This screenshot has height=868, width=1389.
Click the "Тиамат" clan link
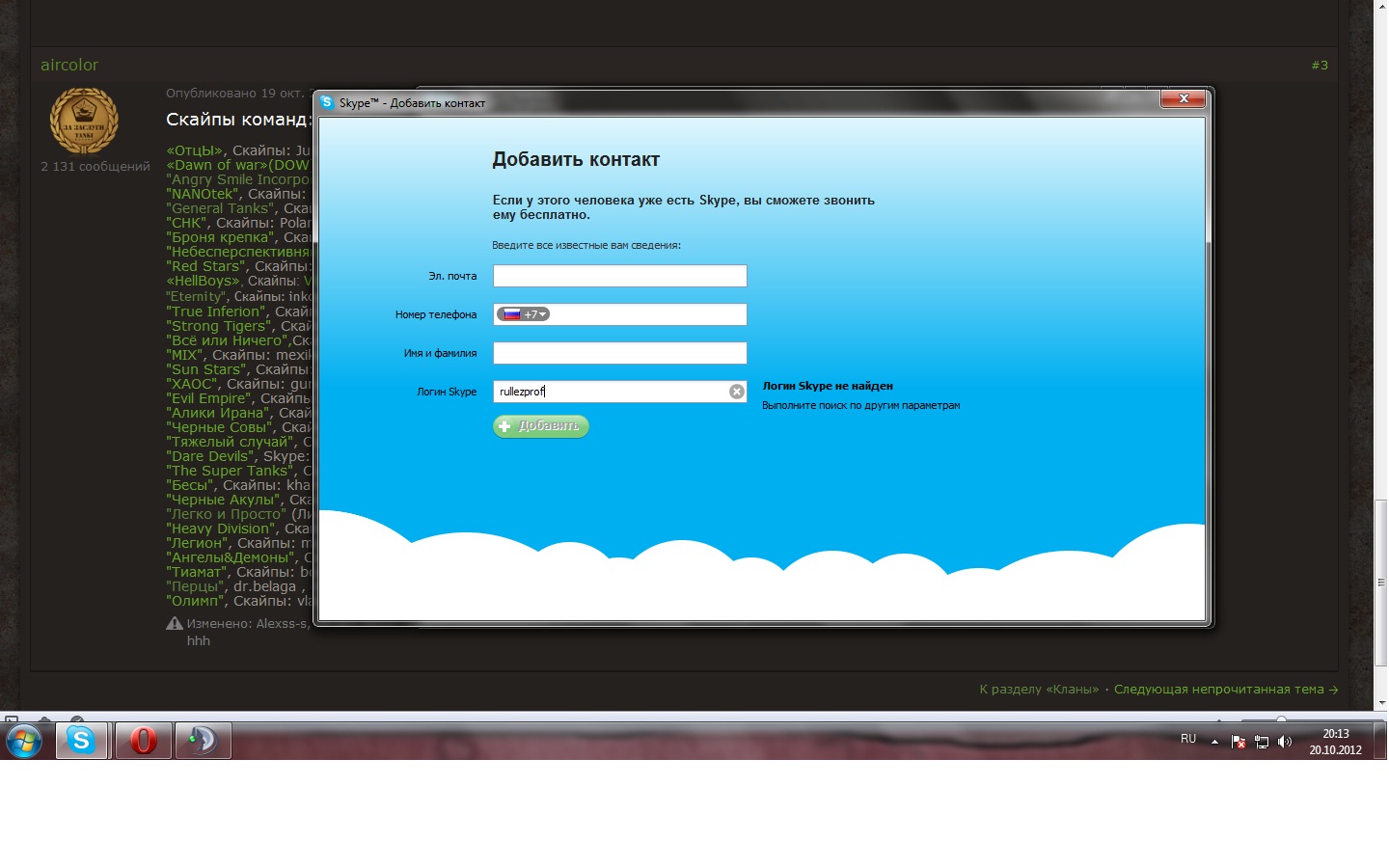[197, 572]
